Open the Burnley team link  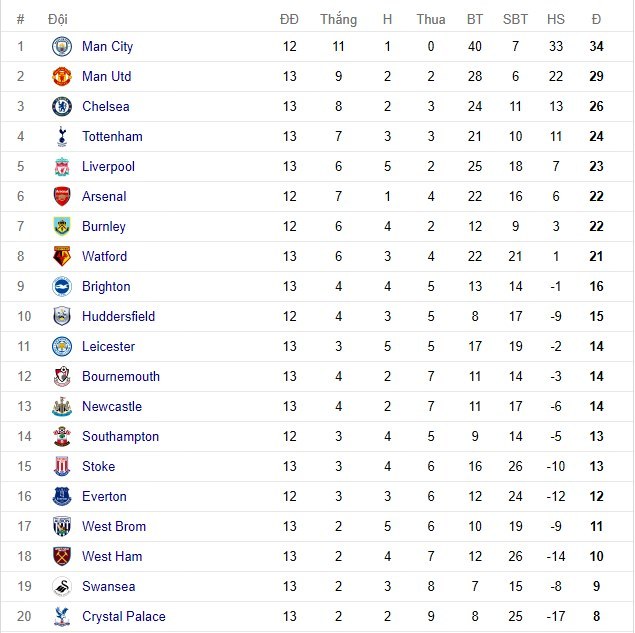(x=104, y=227)
